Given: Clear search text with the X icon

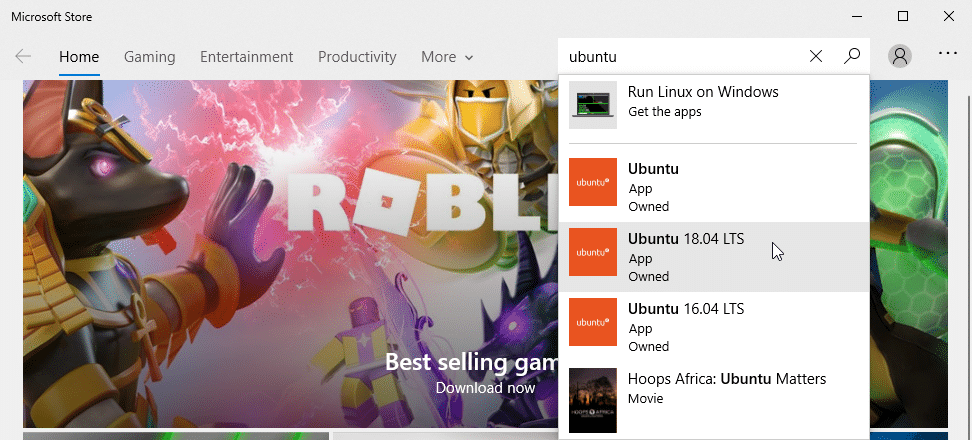Looking at the screenshot, I should (x=816, y=56).
